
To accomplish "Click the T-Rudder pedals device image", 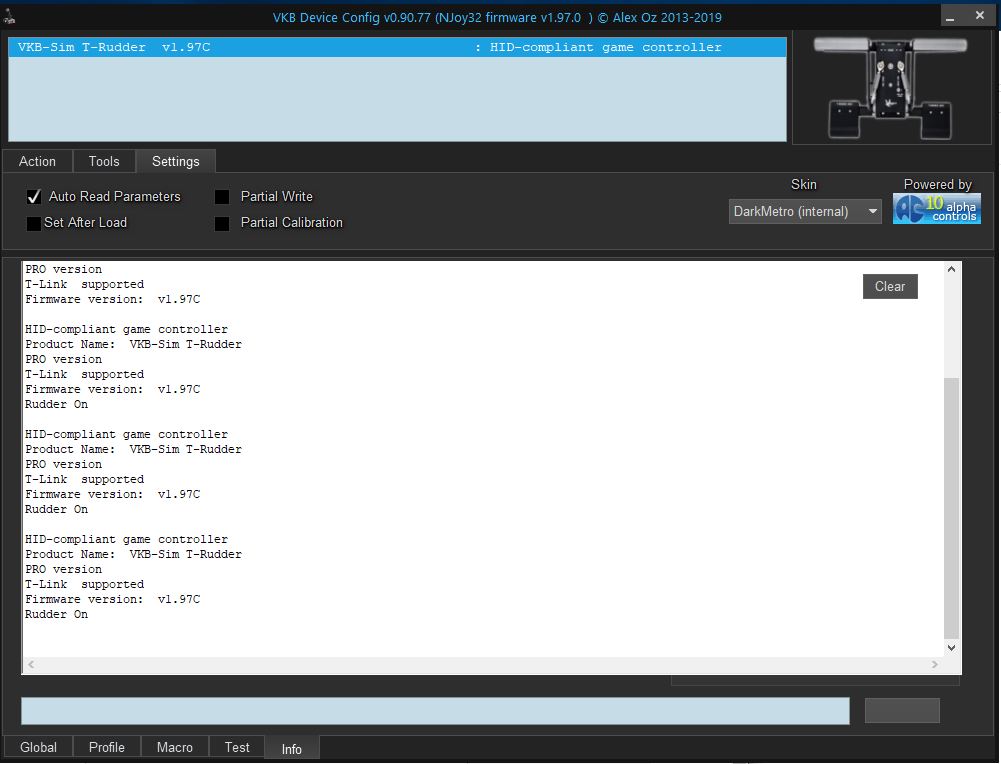I will tap(891, 87).
